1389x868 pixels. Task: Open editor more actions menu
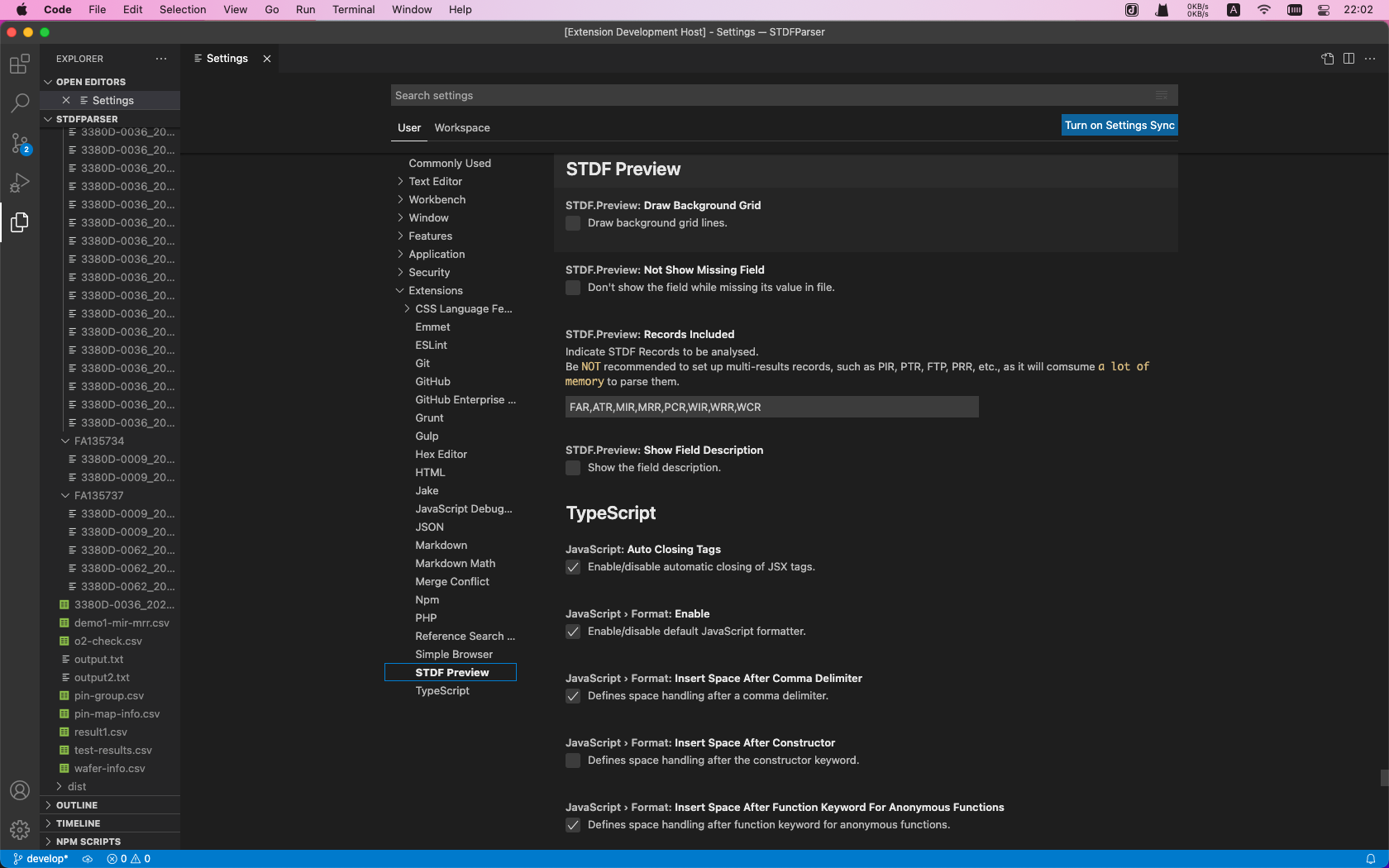tap(1370, 59)
